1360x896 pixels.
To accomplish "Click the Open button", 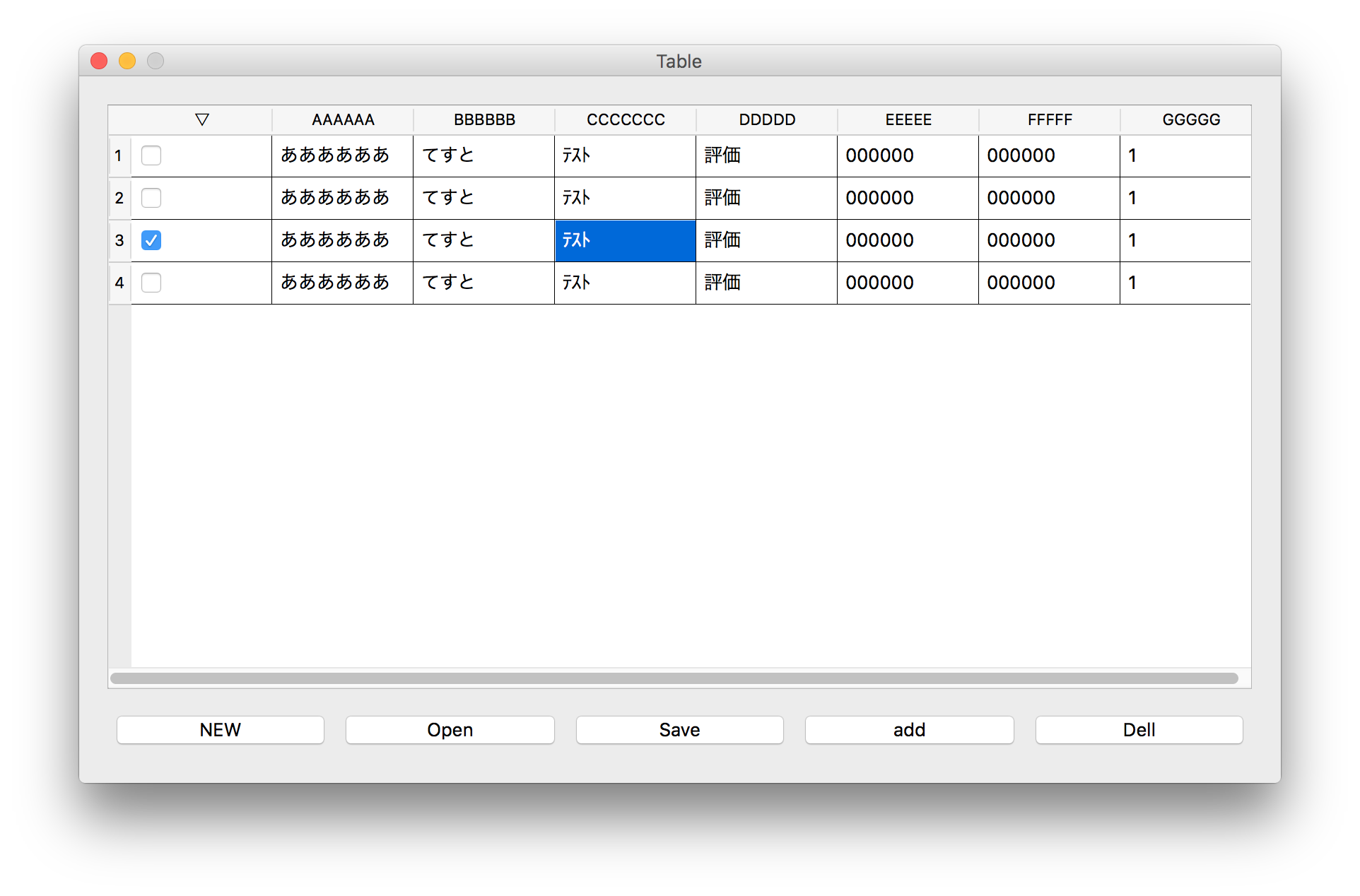I will point(450,730).
